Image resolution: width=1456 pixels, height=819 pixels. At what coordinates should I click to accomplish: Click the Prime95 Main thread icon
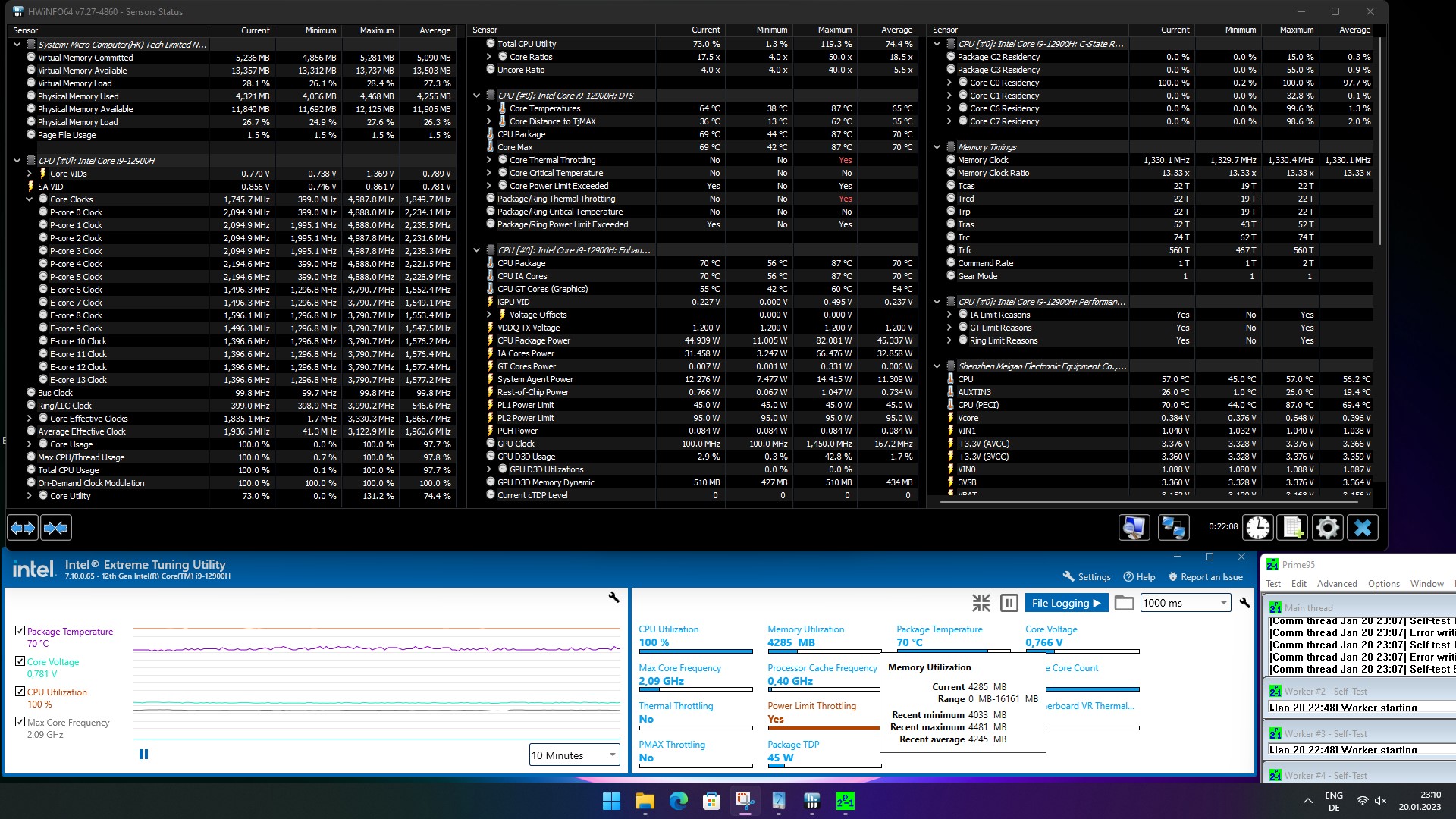[1276, 607]
